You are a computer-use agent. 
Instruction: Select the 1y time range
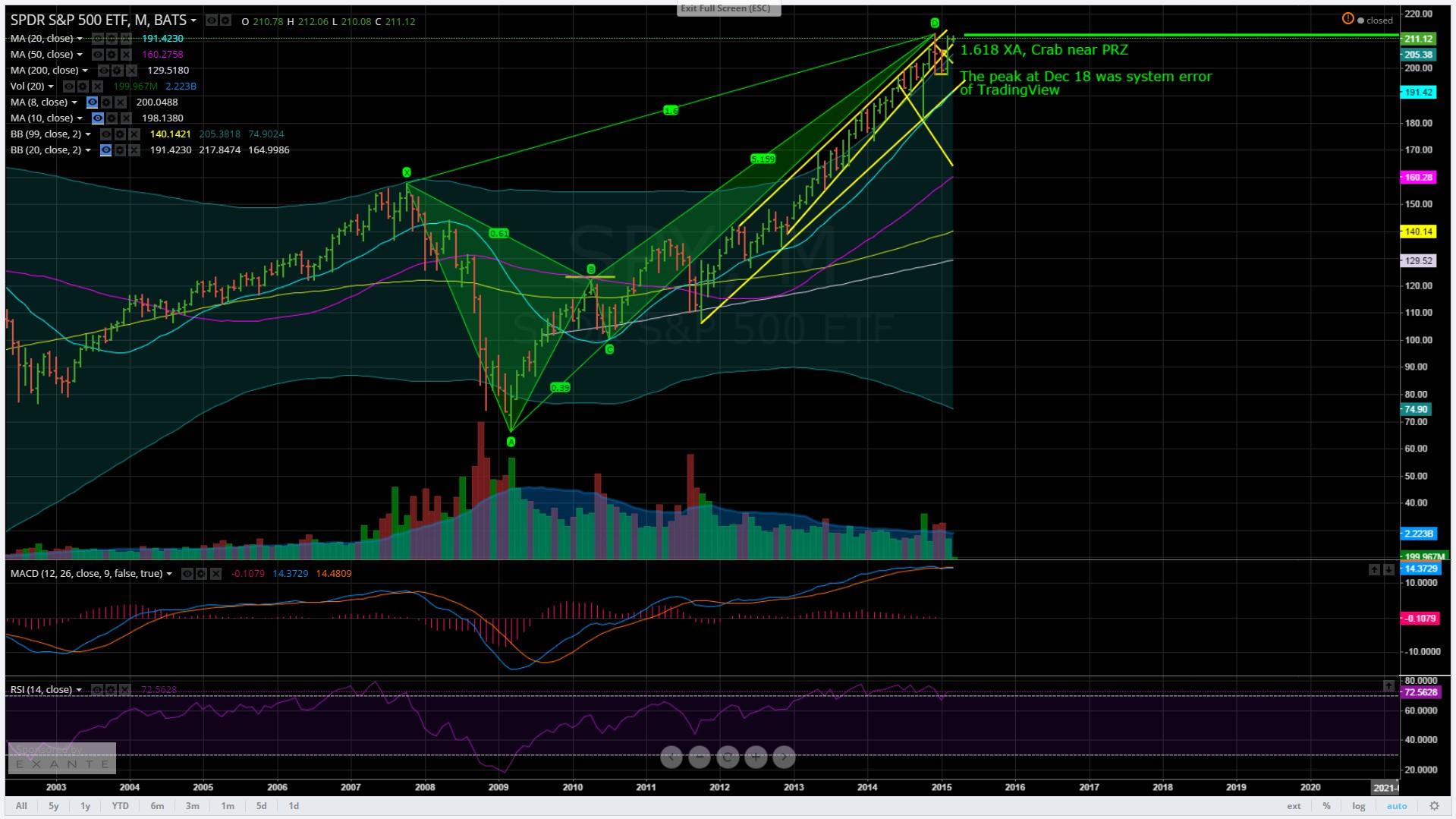pyautogui.click(x=86, y=805)
